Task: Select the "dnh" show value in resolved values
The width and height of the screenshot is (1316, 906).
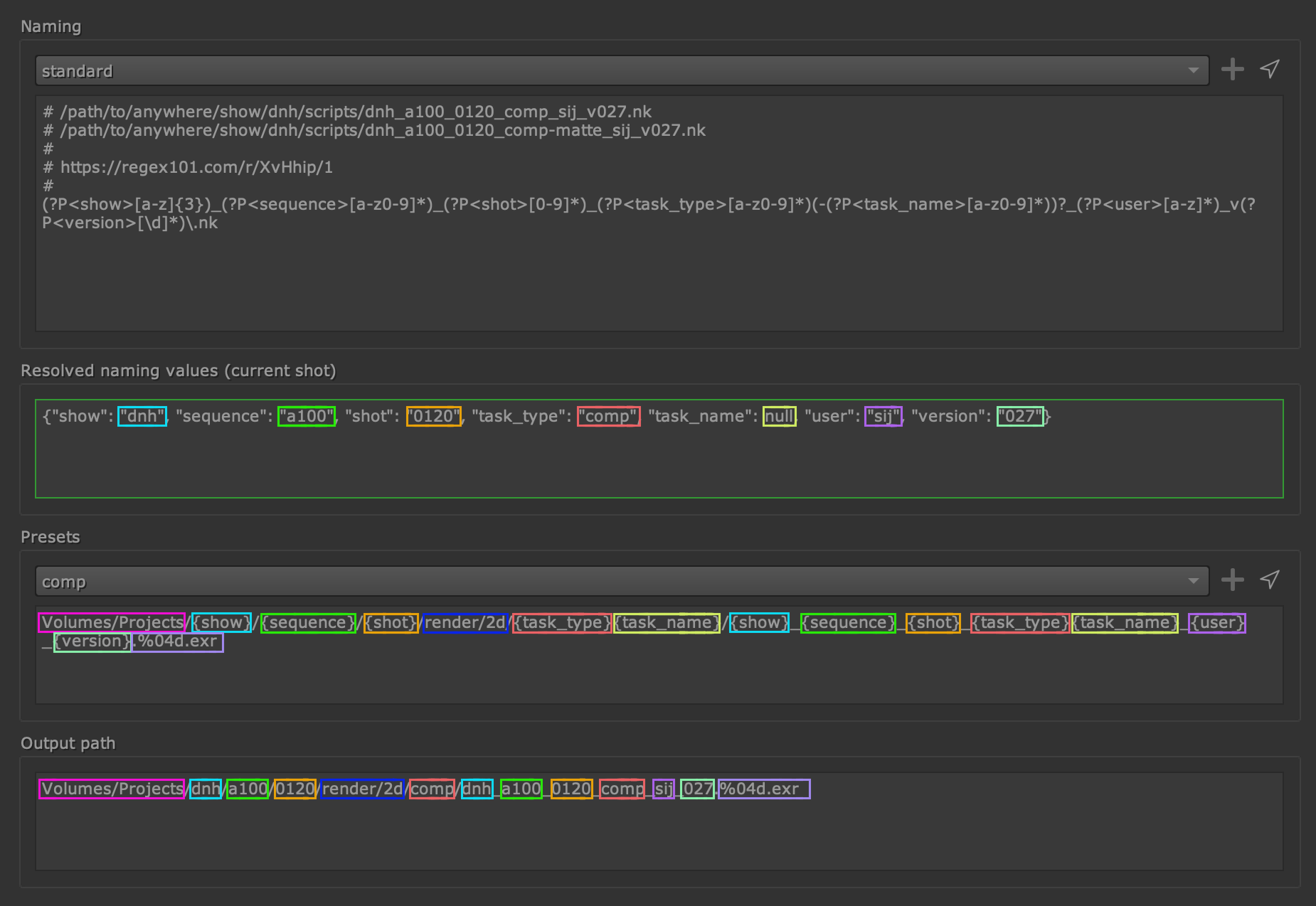Action: click(x=142, y=416)
